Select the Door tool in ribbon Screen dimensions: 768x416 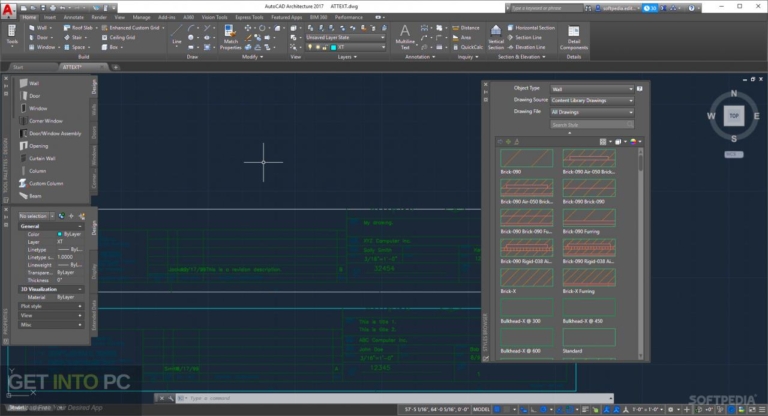[x=39, y=37]
